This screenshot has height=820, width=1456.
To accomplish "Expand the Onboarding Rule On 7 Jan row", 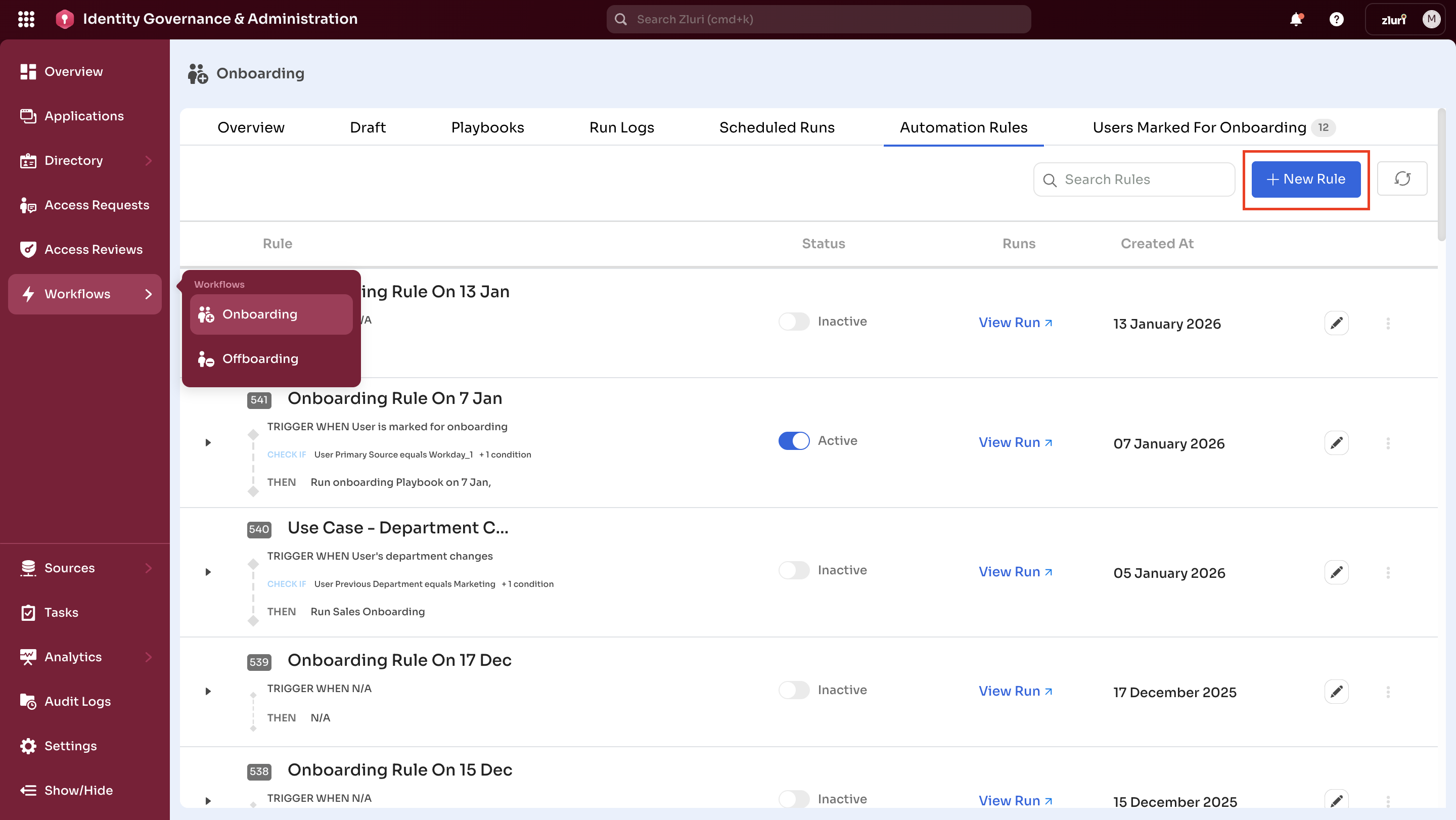I will [x=208, y=442].
